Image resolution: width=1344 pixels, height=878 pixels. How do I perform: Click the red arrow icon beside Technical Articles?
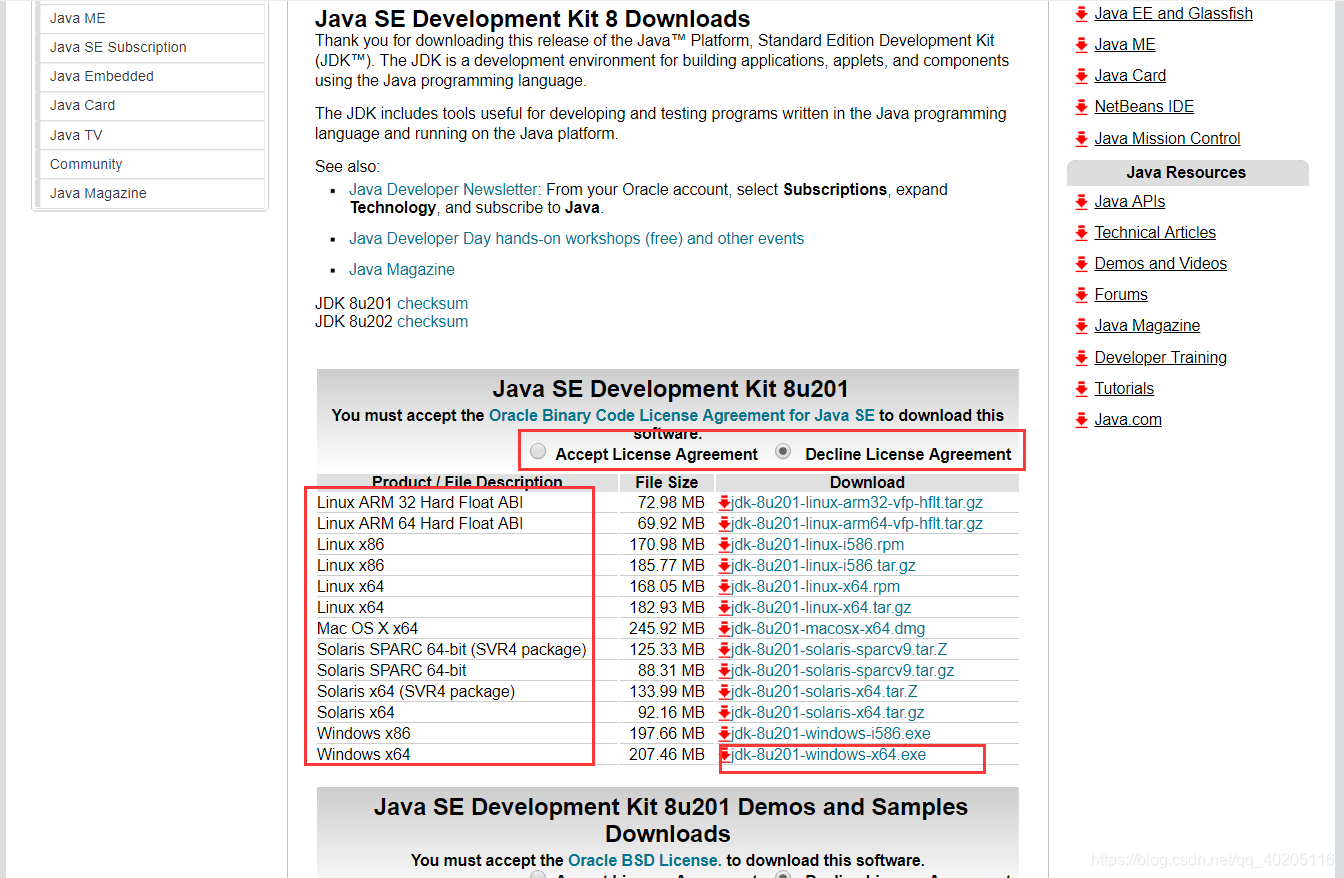pyautogui.click(x=1081, y=233)
